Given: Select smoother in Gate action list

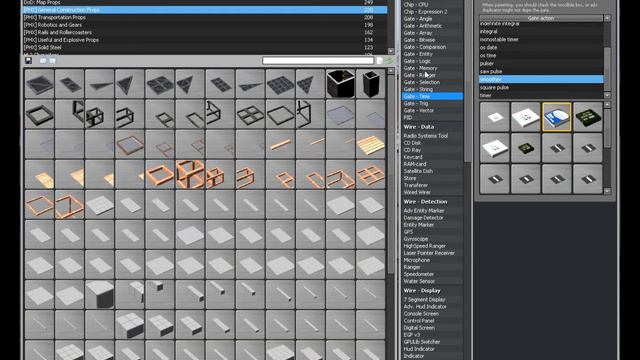Looking at the screenshot, I should click(x=541, y=79).
